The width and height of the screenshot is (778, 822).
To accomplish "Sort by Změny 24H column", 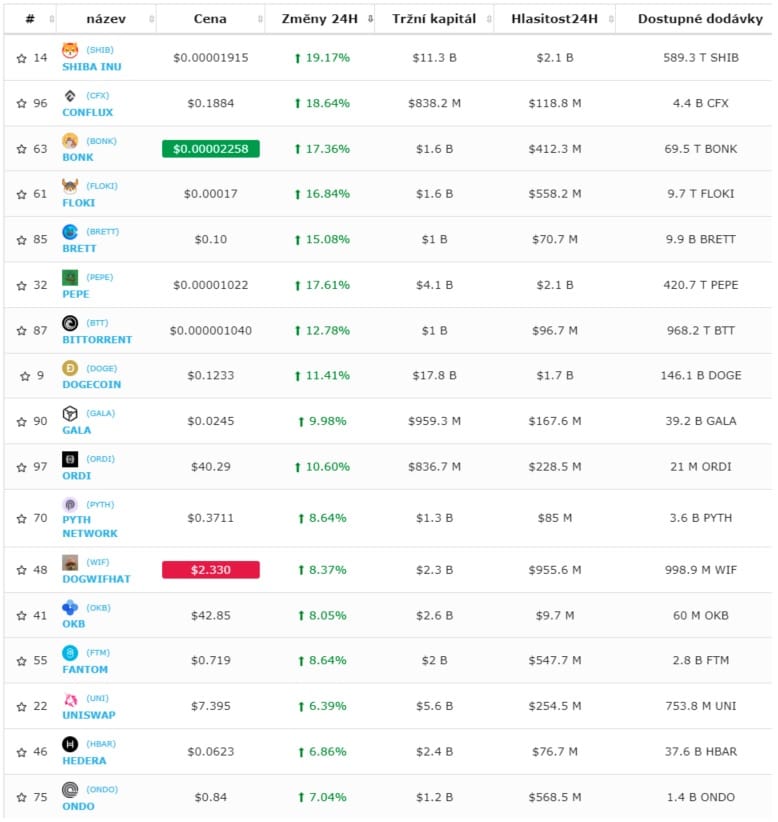I will [320, 19].
